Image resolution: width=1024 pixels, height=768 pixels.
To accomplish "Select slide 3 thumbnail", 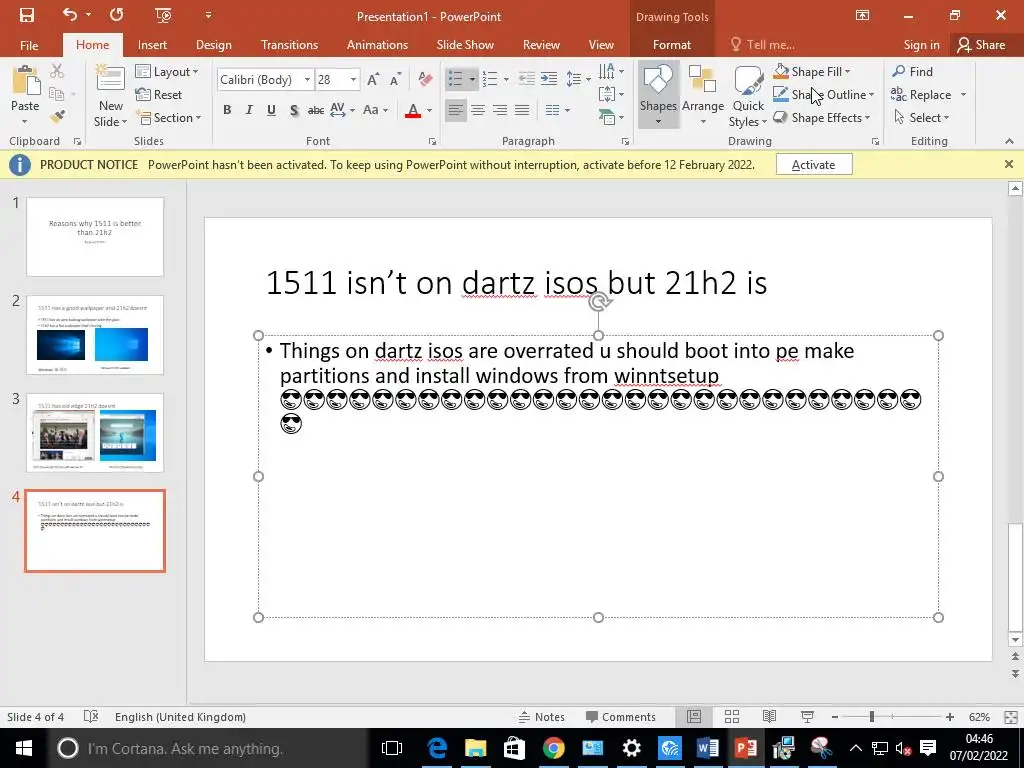I will coord(95,432).
